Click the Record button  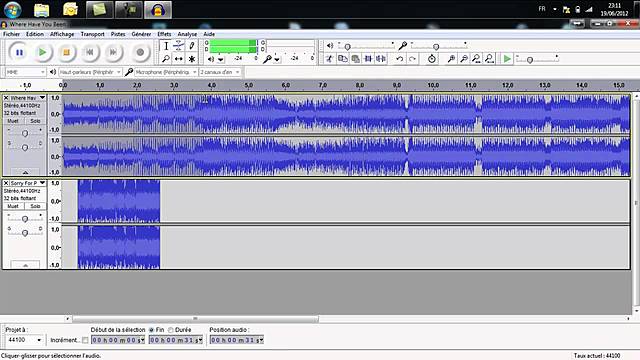(x=140, y=52)
